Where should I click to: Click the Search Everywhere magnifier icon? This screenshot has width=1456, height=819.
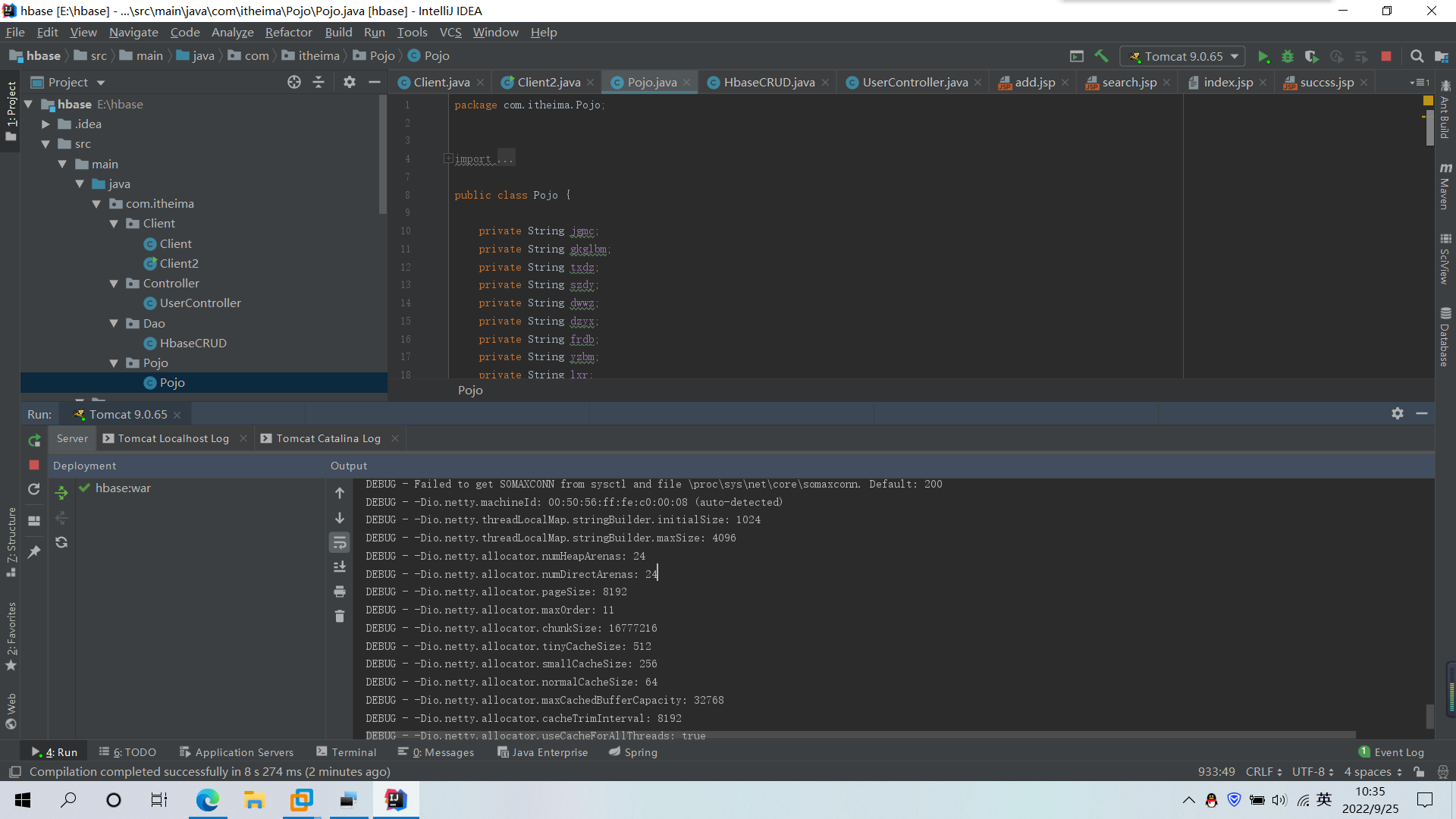click(1417, 57)
